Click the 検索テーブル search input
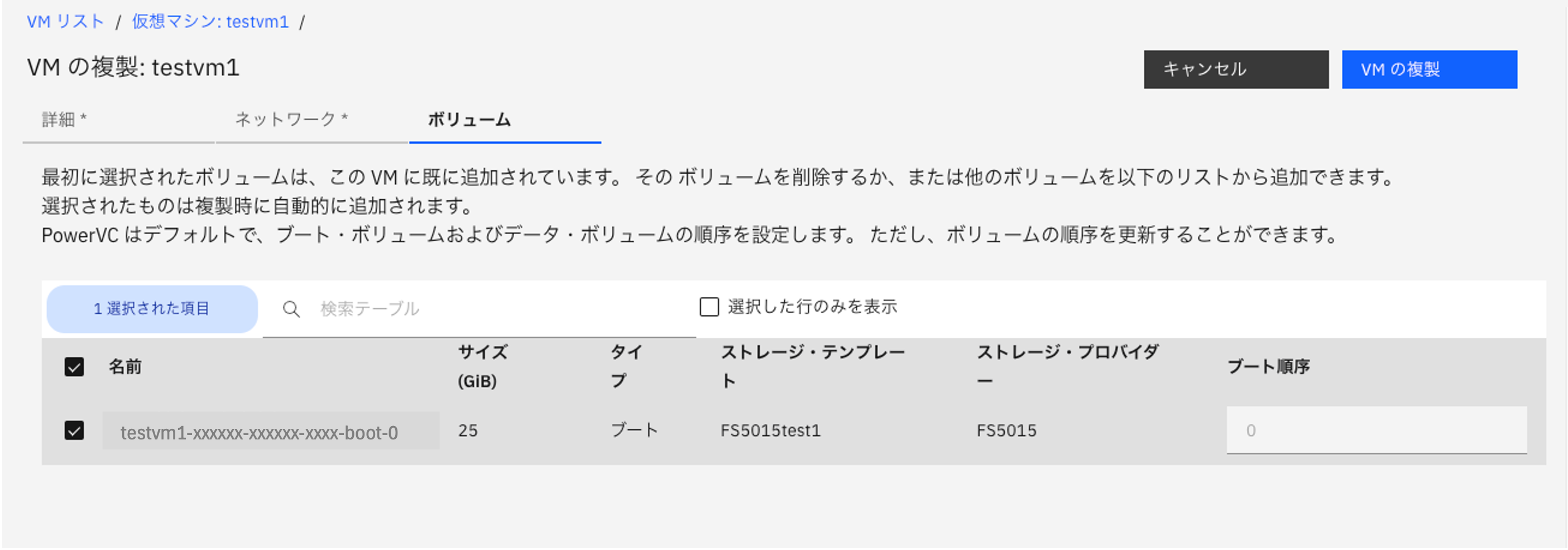Image resolution: width=1568 pixels, height=550 pixels. [426, 309]
